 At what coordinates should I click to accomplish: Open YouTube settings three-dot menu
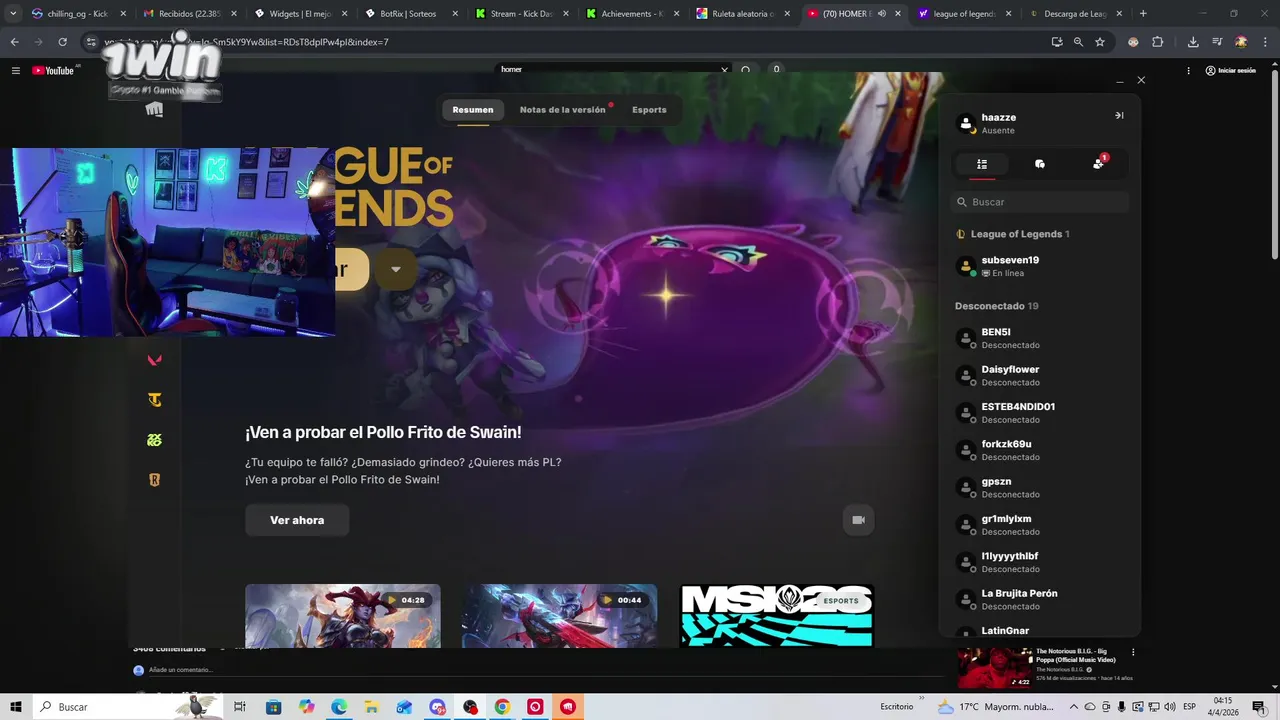(1188, 70)
